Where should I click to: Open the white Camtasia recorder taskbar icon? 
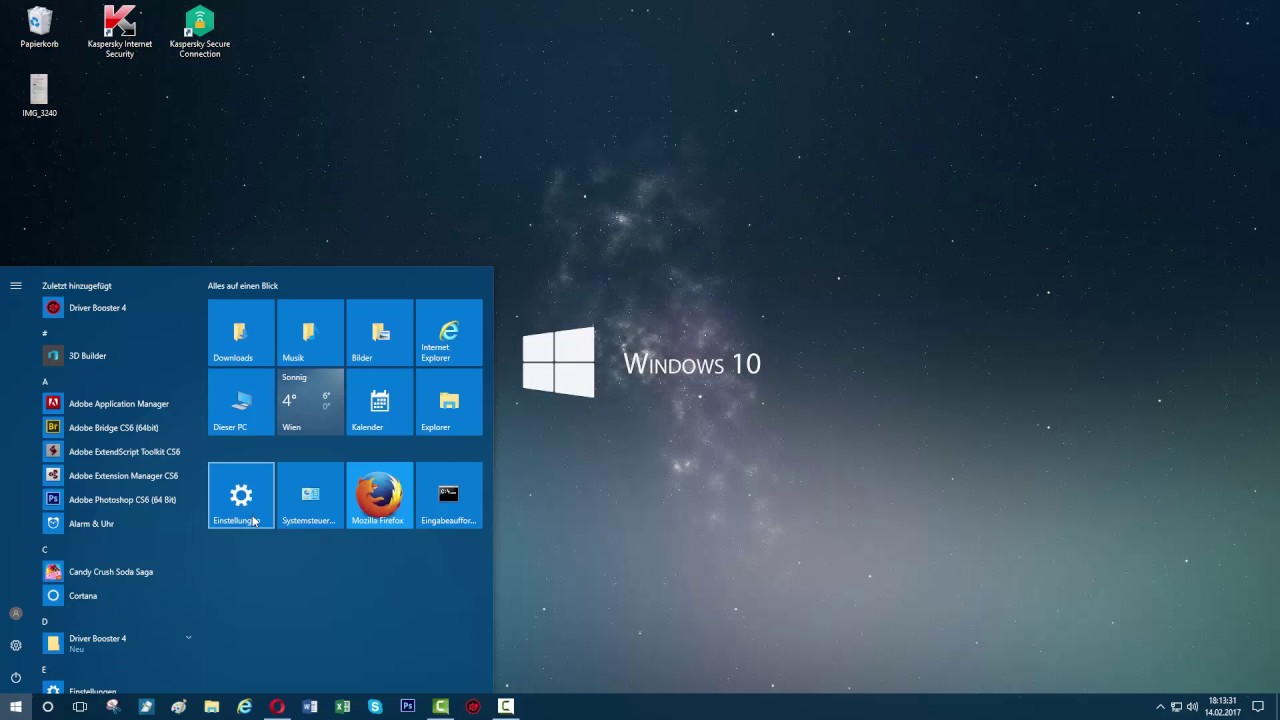point(506,707)
